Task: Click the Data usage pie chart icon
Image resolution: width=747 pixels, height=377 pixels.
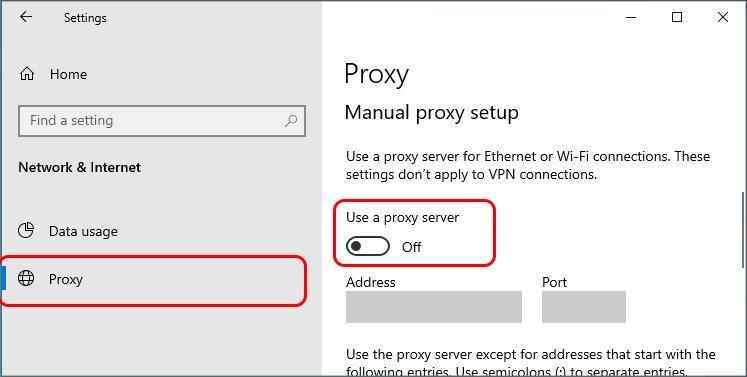Action: pos(26,231)
